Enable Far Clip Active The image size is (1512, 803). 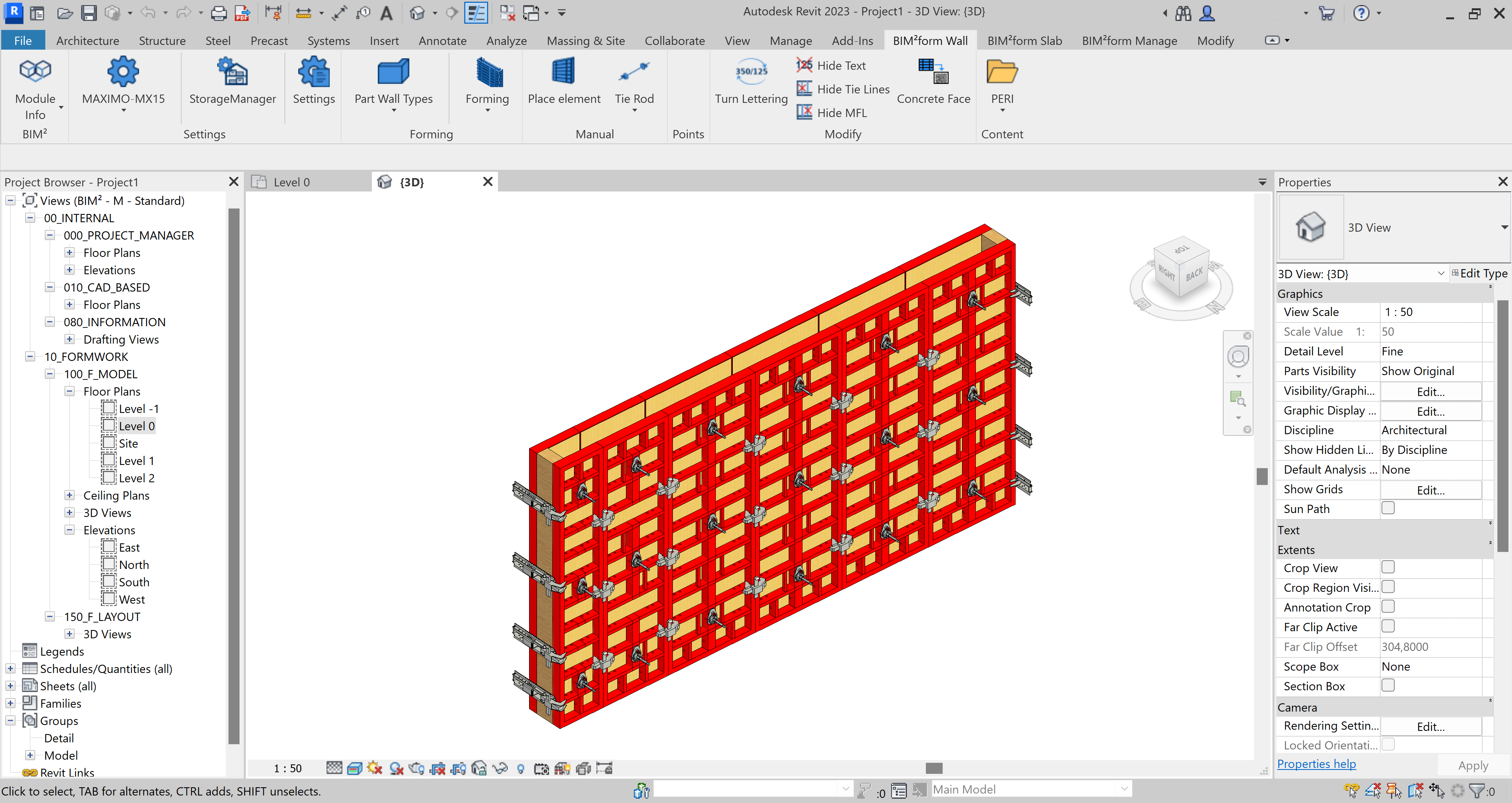pyautogui.click(x=1389, y=626)
